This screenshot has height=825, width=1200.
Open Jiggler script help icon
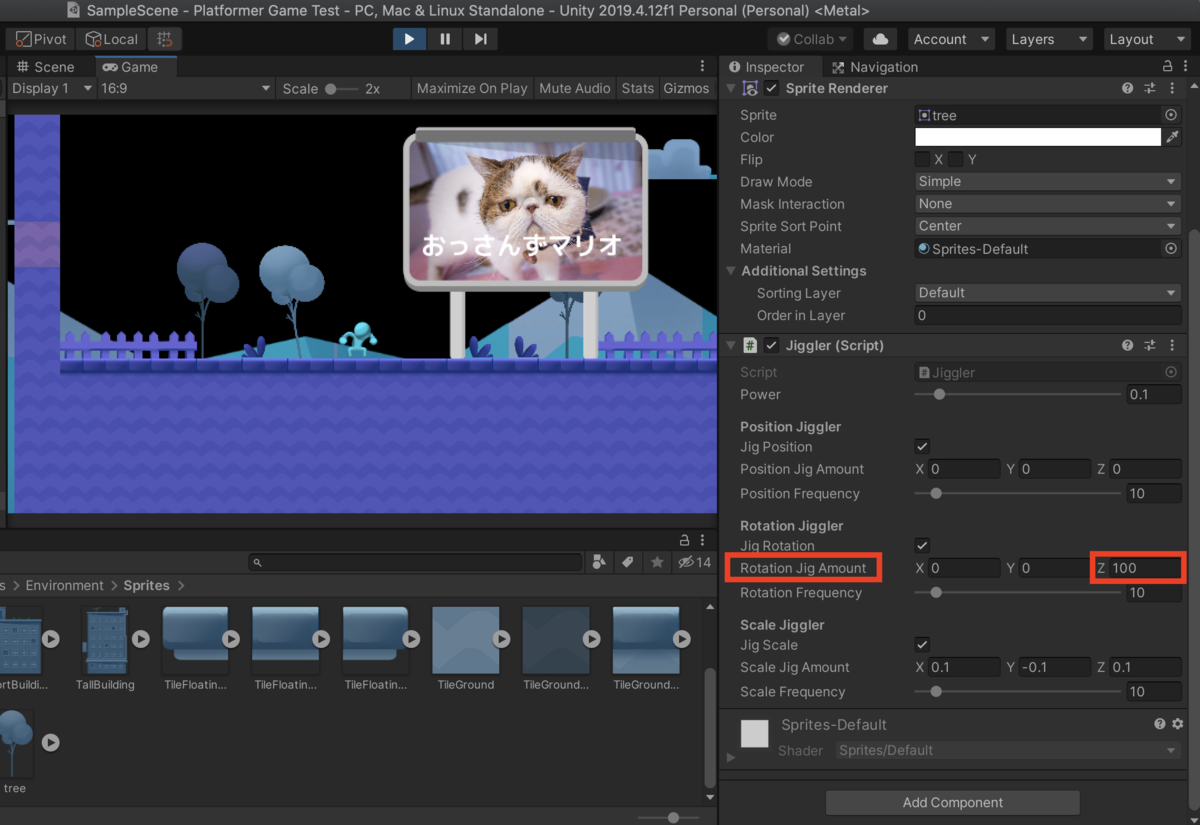tap(1128, 345)
